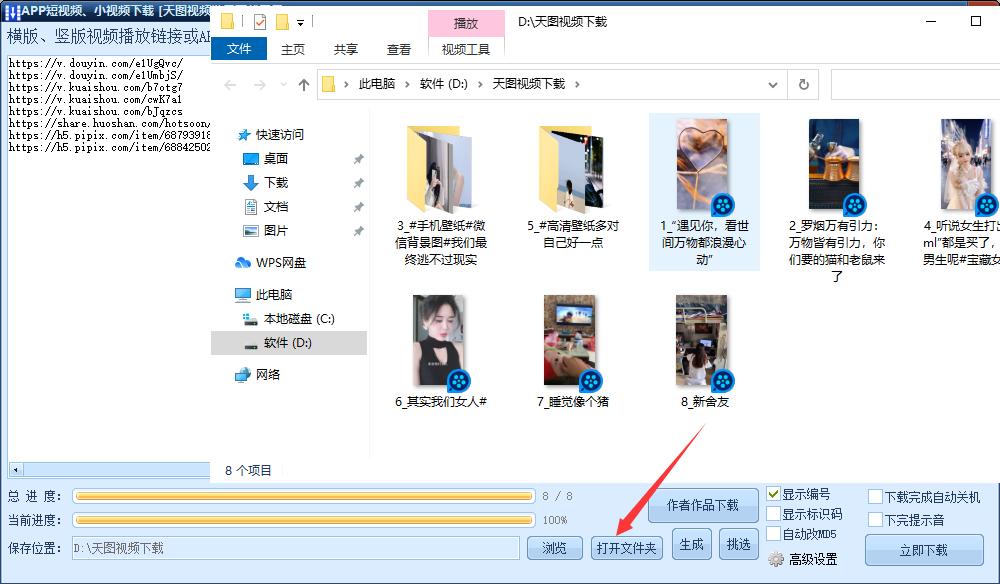This screenshot has width=1000, height=584.
Task: Open the quick access toolbar customize dropdown
Action: (300, 22)
